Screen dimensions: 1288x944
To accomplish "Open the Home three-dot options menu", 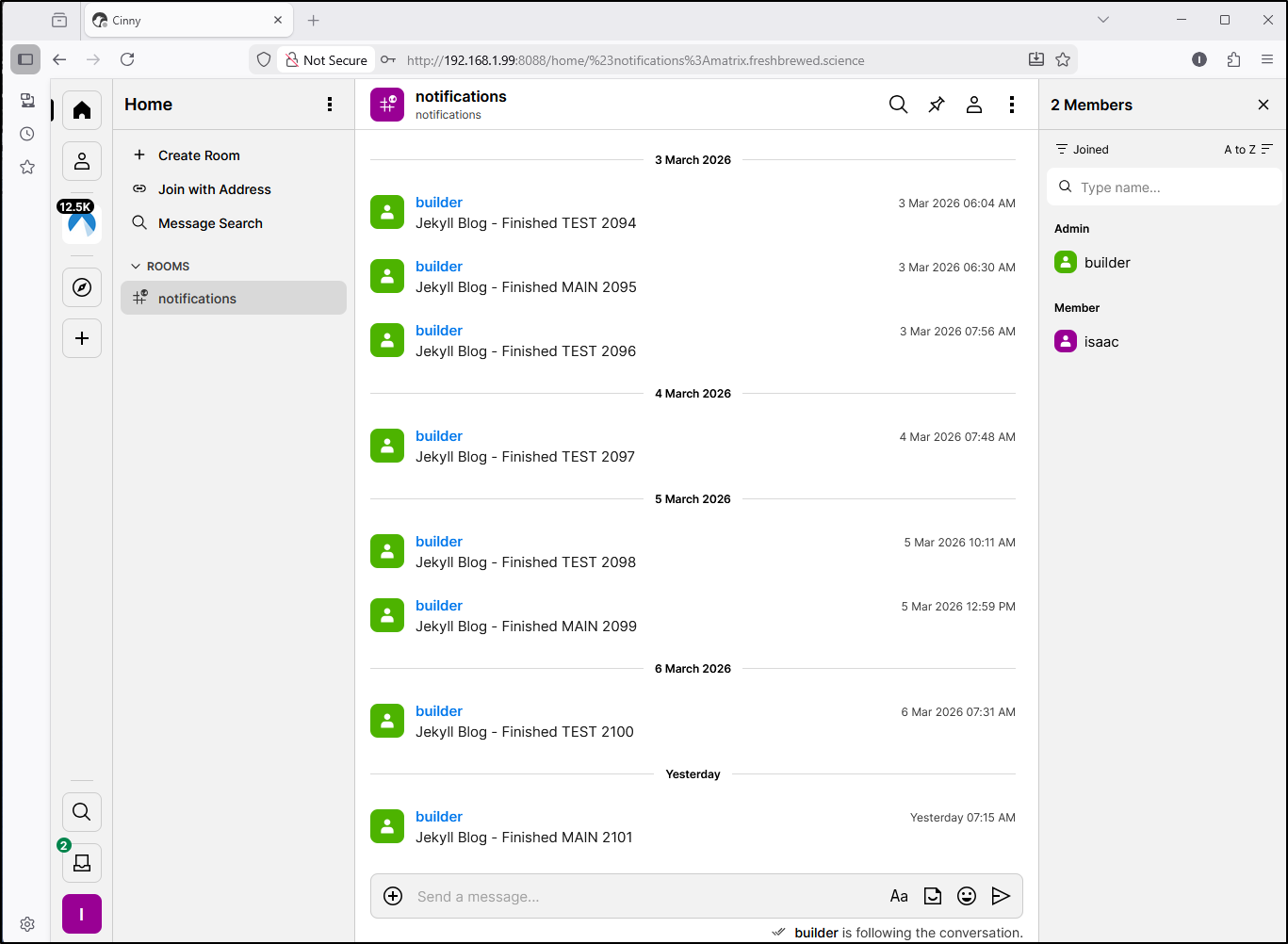I will tap(329, 105).
